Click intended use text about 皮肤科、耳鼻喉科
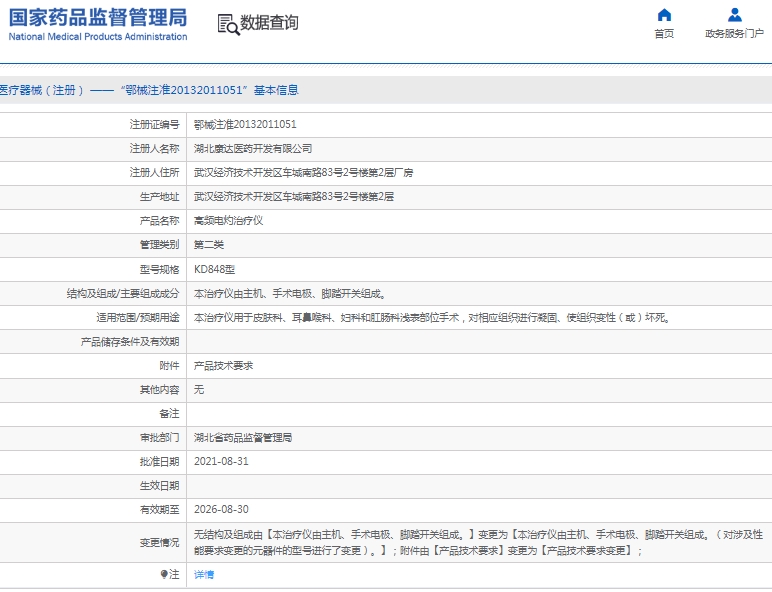The width and height of the screenshot is (772, 592). pos(433,318)
